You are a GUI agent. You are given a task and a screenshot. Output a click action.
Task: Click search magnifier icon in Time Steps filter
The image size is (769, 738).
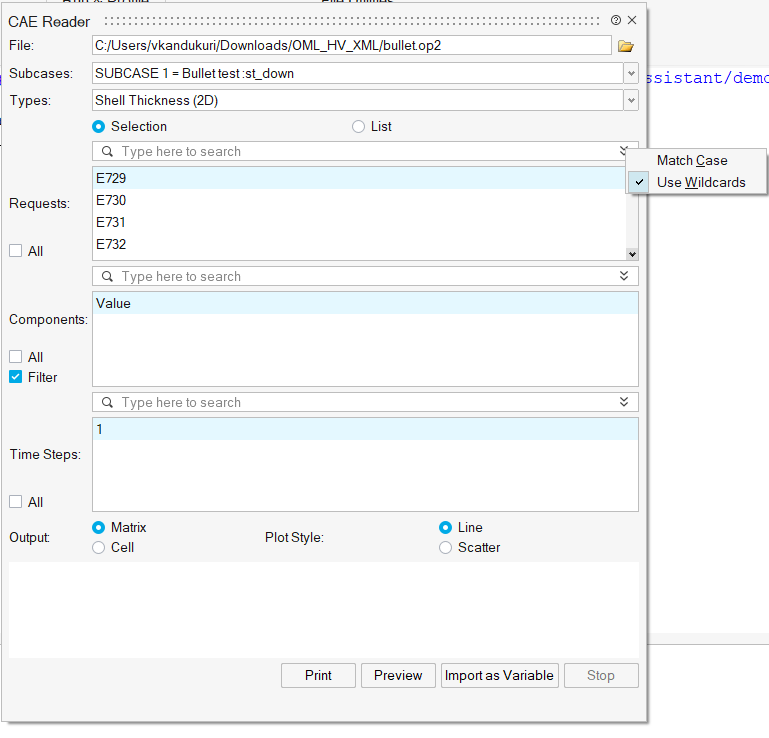[x=107, y=403]
